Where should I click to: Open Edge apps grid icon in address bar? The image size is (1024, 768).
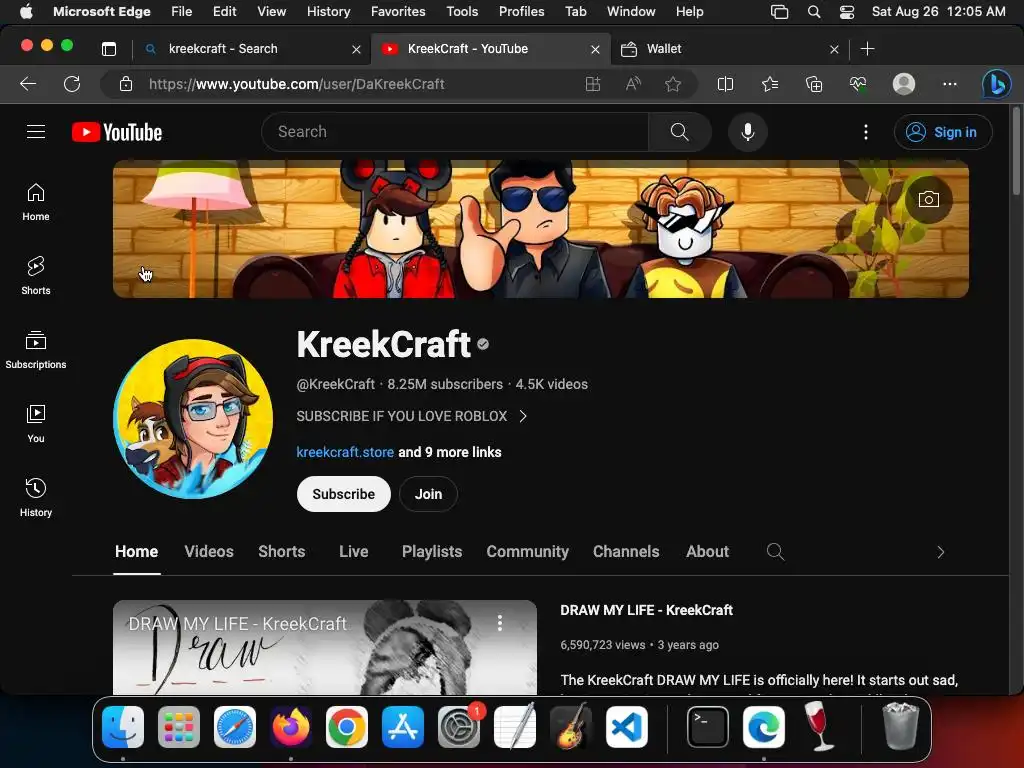[593, 84]
